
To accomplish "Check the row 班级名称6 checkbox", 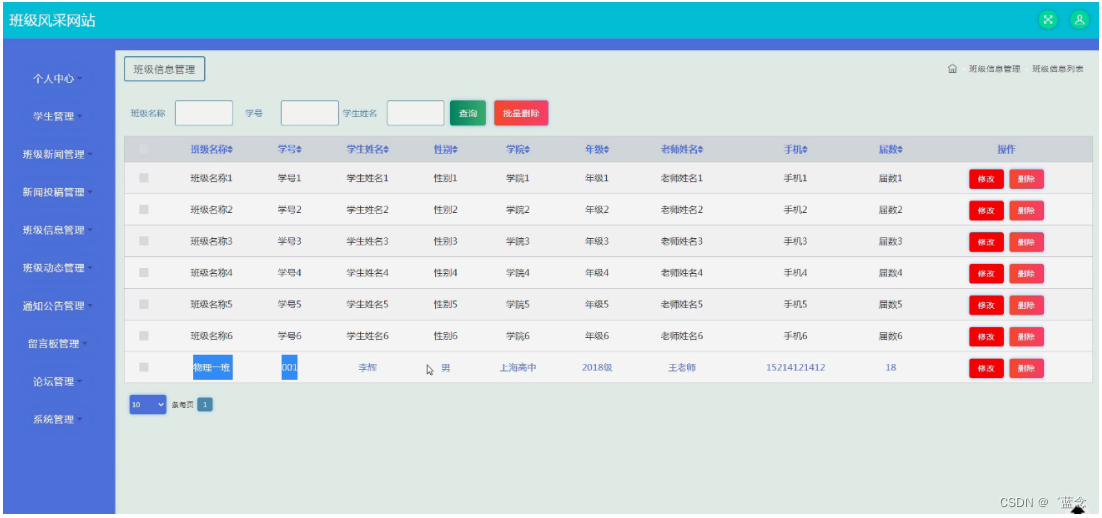I will [x=144, y=336].
